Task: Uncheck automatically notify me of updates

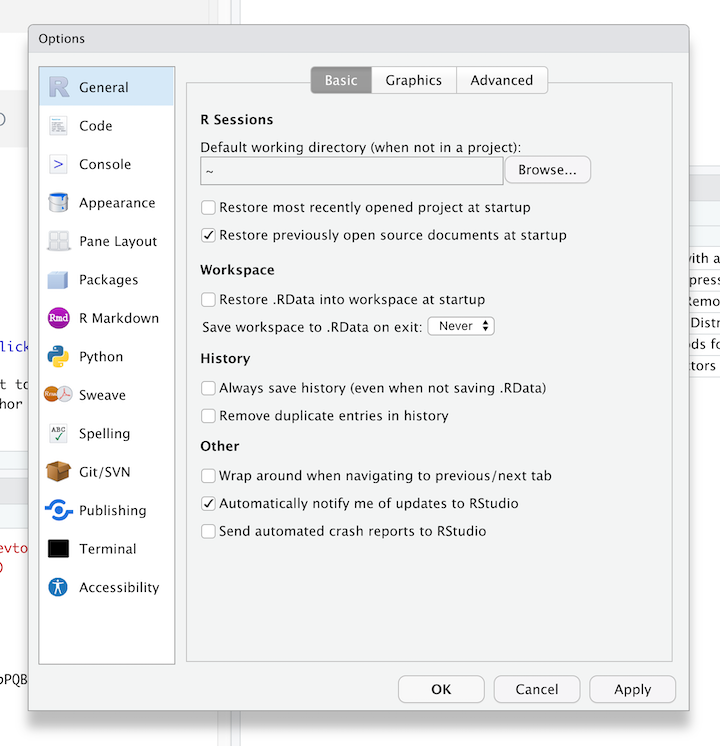Action: tap(209, 504)
